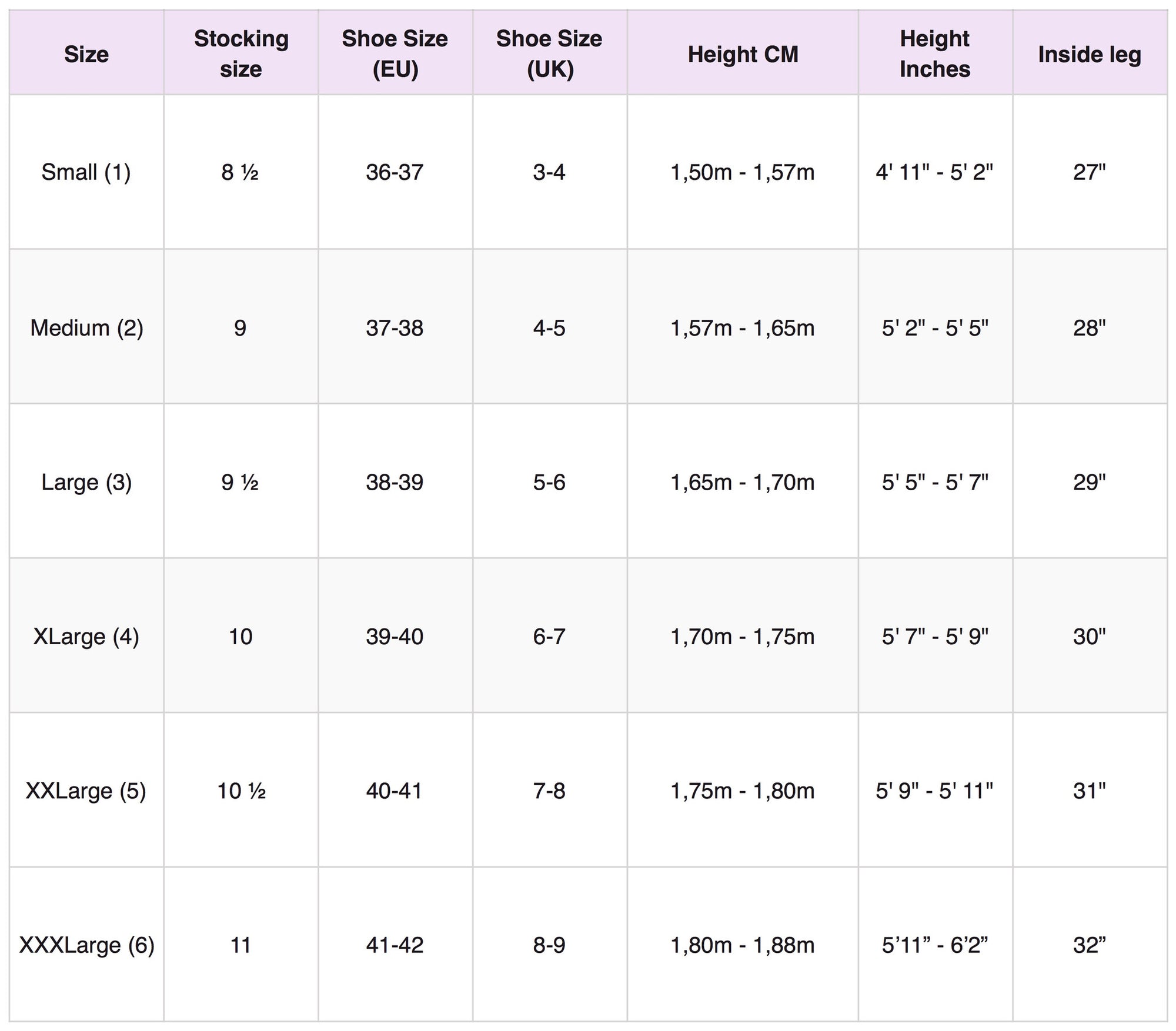
Task: Select the Shoe Size (EU) header
Action: pos(395,54)
